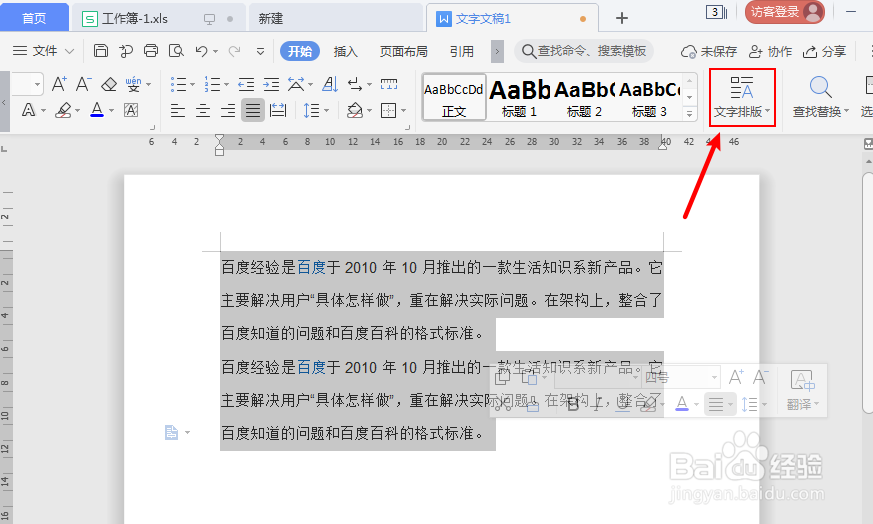
Task: Click the blue font color A swatch in ribbon
Action: (x=97, y=109)
